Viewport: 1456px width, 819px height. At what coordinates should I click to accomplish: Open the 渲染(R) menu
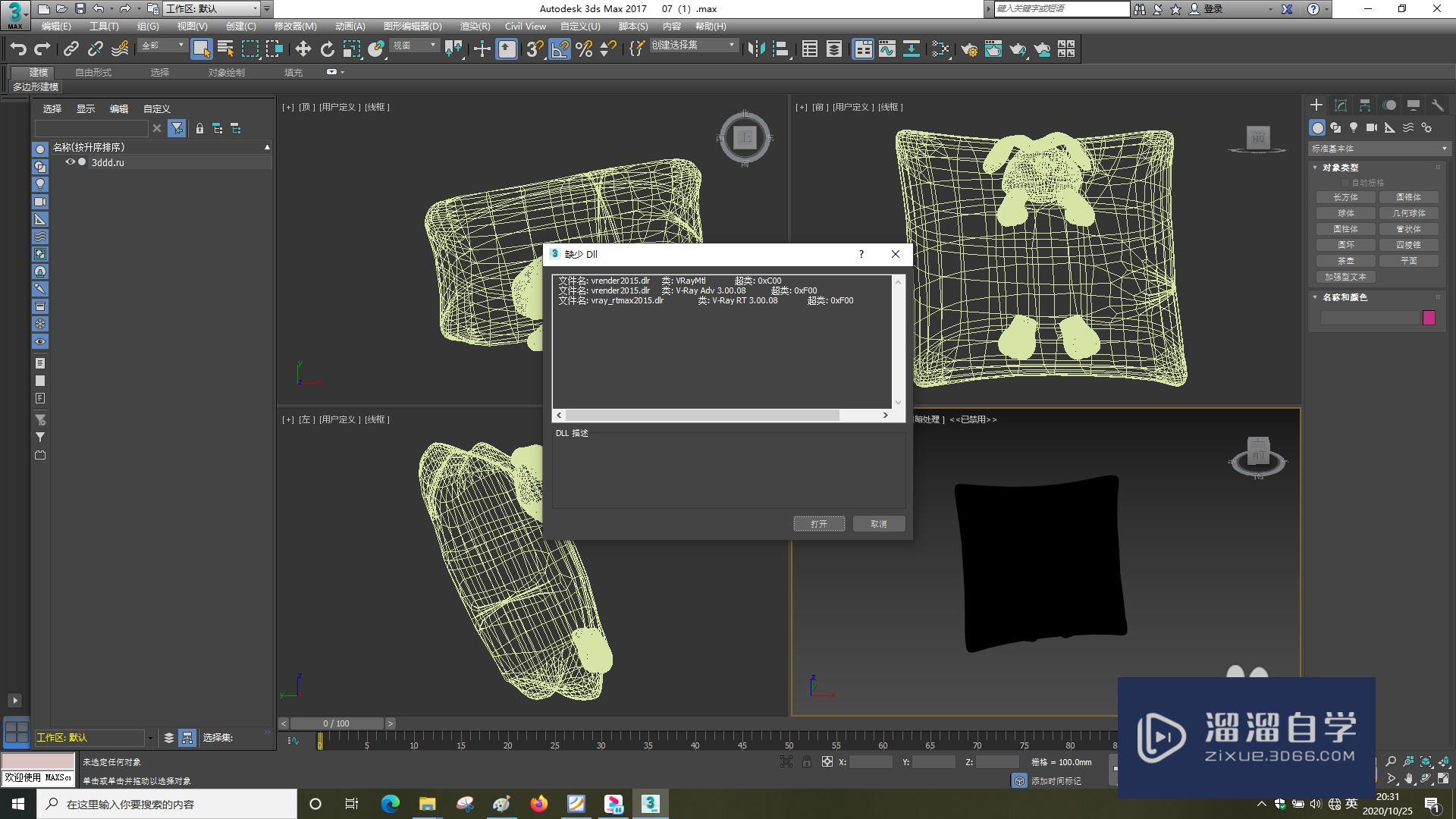[x=475, y=27]
